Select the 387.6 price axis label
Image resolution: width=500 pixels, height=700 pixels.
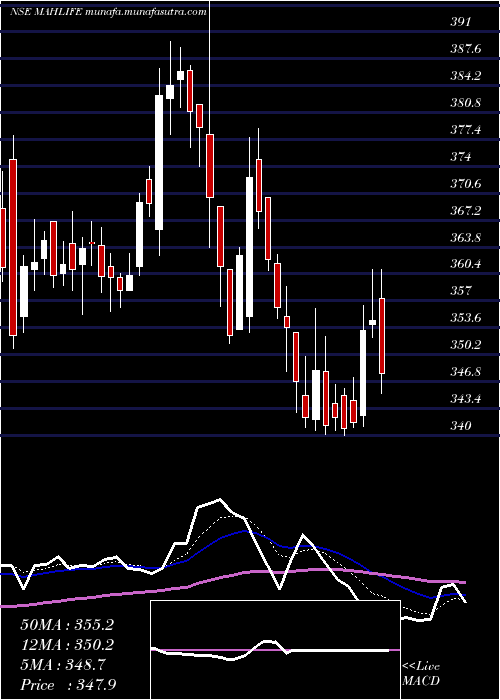(x=466, y=49)
